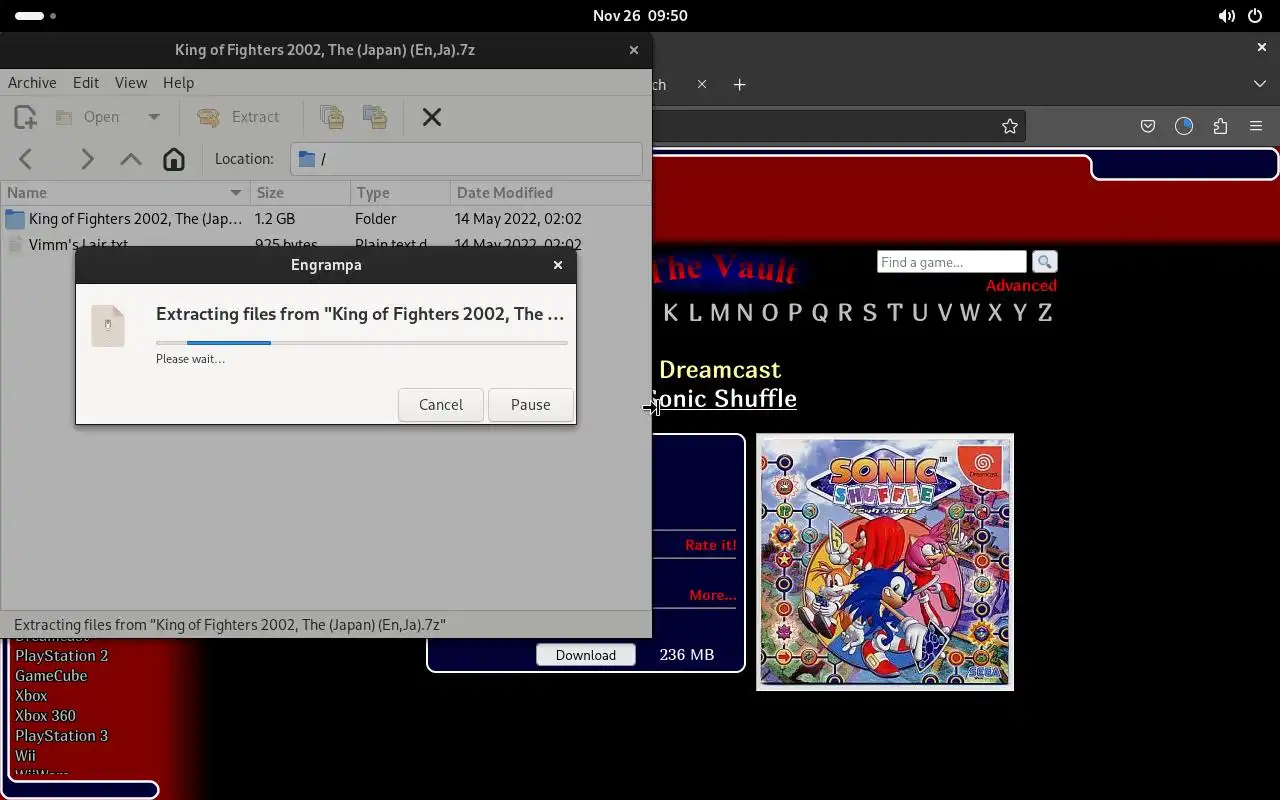Open the system volume icon
The image size is (1280, 800).
pos(1226,16)
